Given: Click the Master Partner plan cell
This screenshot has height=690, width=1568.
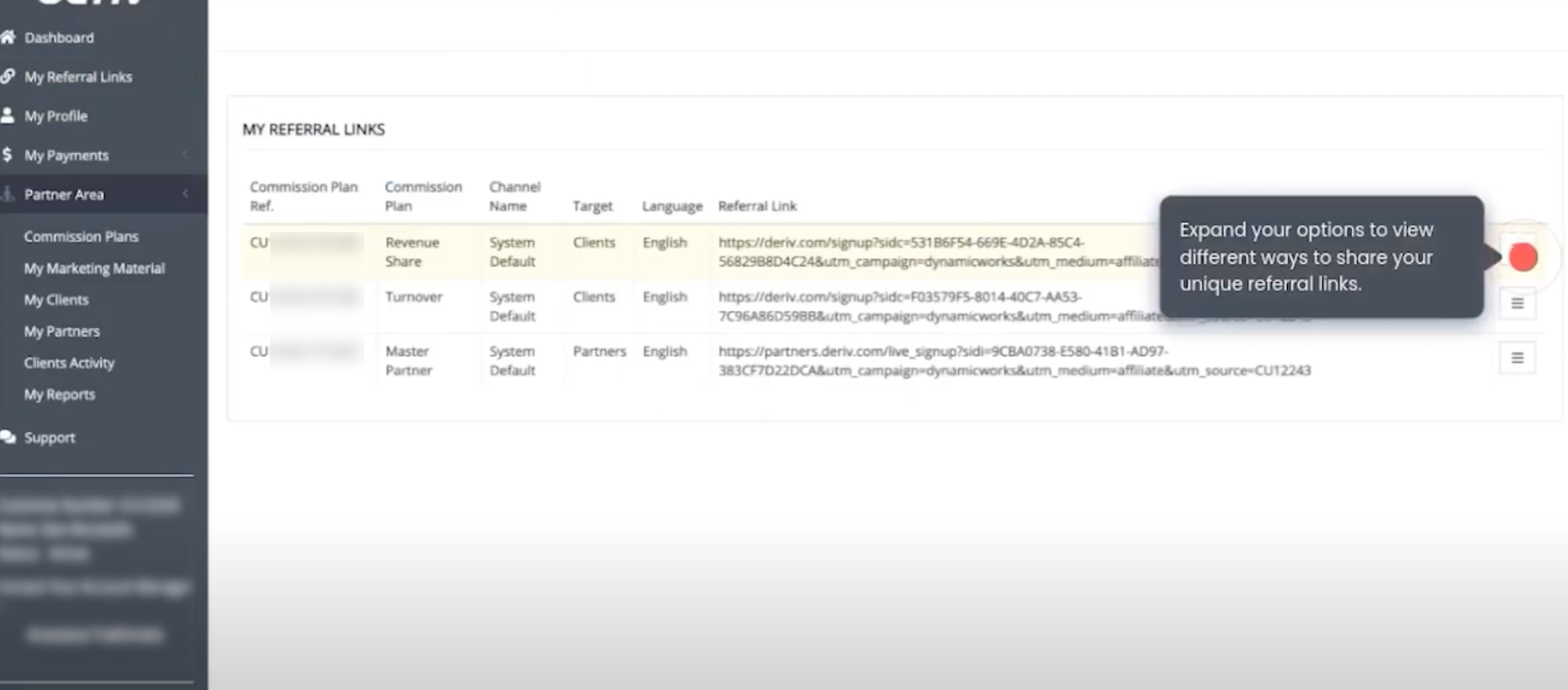Looking at the screenshot, I should click(408, 360).
